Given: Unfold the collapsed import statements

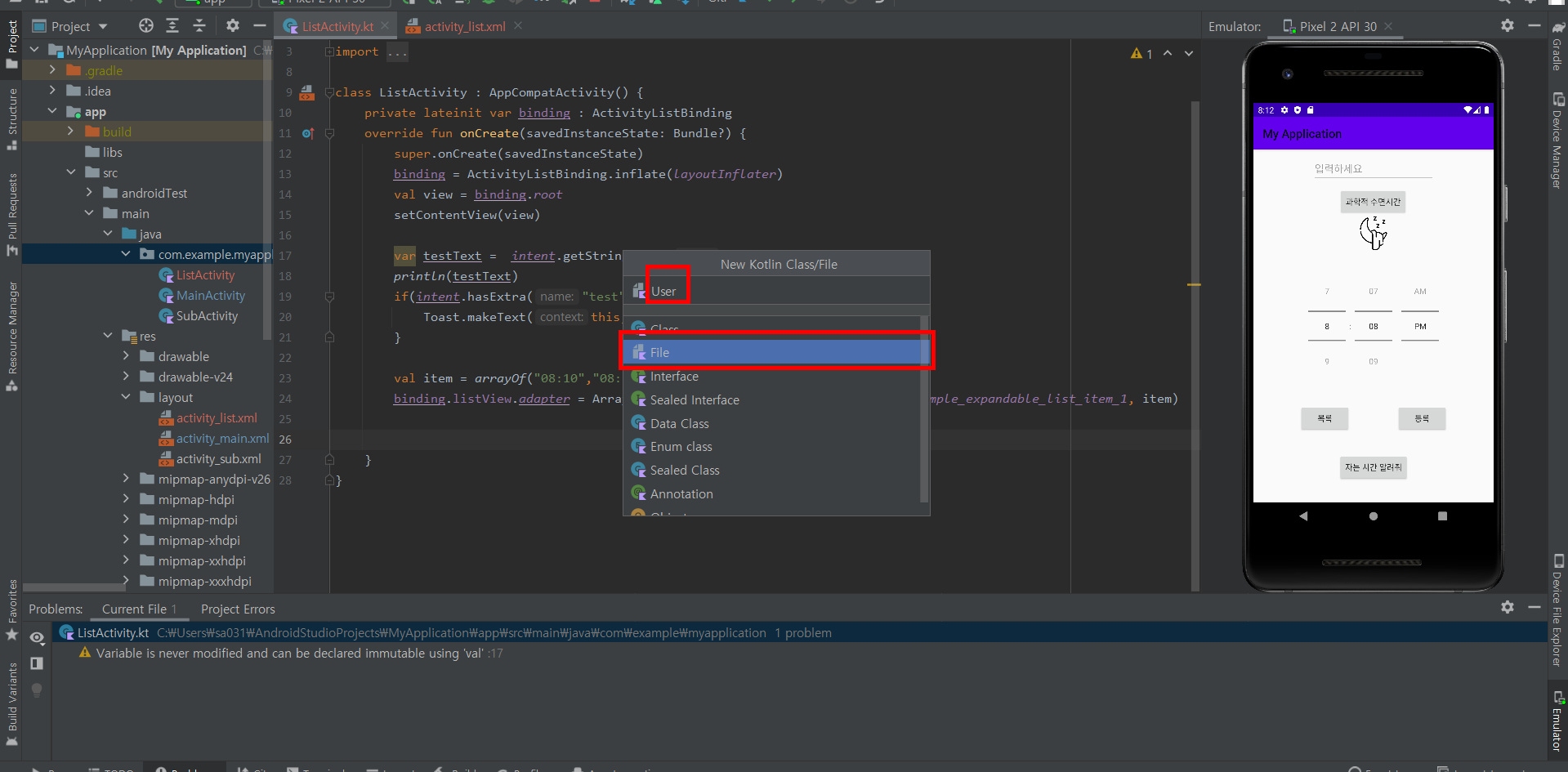Looking at the screenshot, I should [x=329, y=51].
